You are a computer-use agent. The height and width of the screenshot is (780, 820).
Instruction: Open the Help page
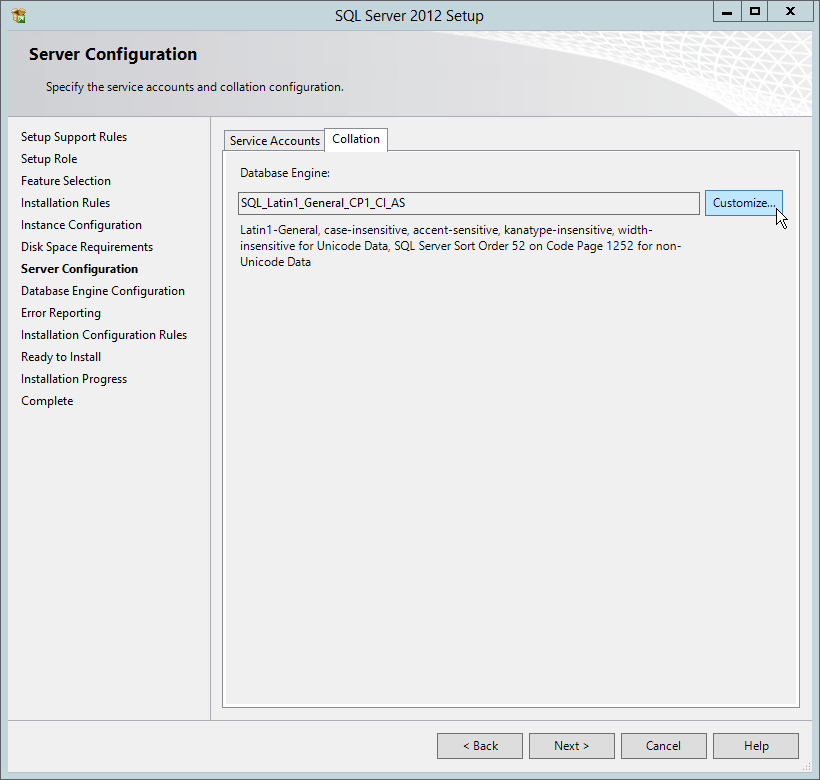click(756, 745)
